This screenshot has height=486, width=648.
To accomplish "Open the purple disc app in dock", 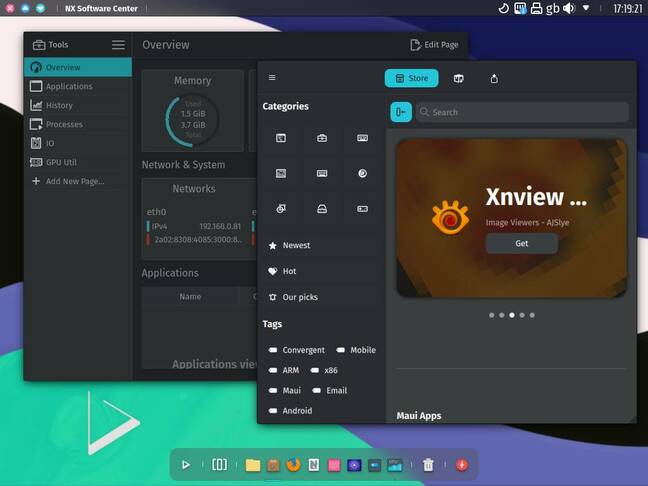I will click(x=354, y=465).
